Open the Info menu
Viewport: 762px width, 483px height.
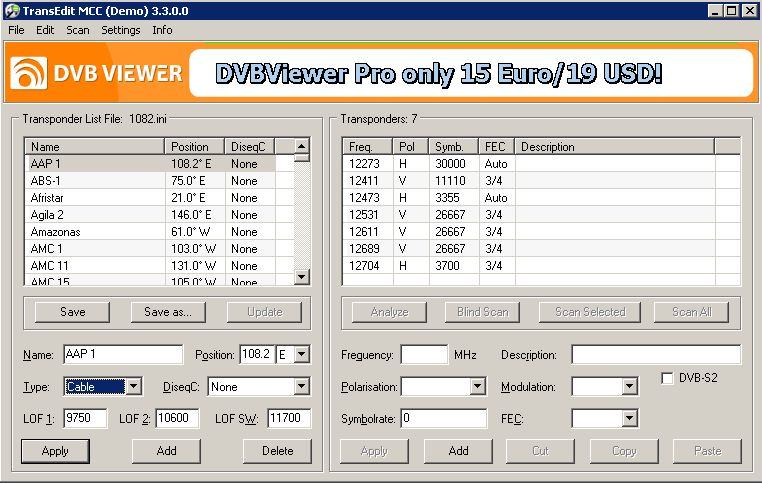click(x=162, y=30)
